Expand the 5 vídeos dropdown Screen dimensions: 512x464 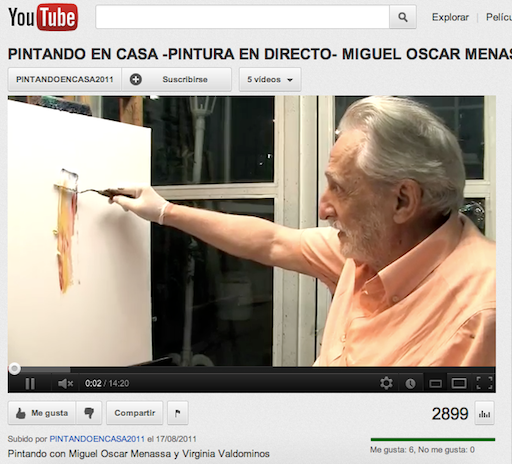(270, 79)
